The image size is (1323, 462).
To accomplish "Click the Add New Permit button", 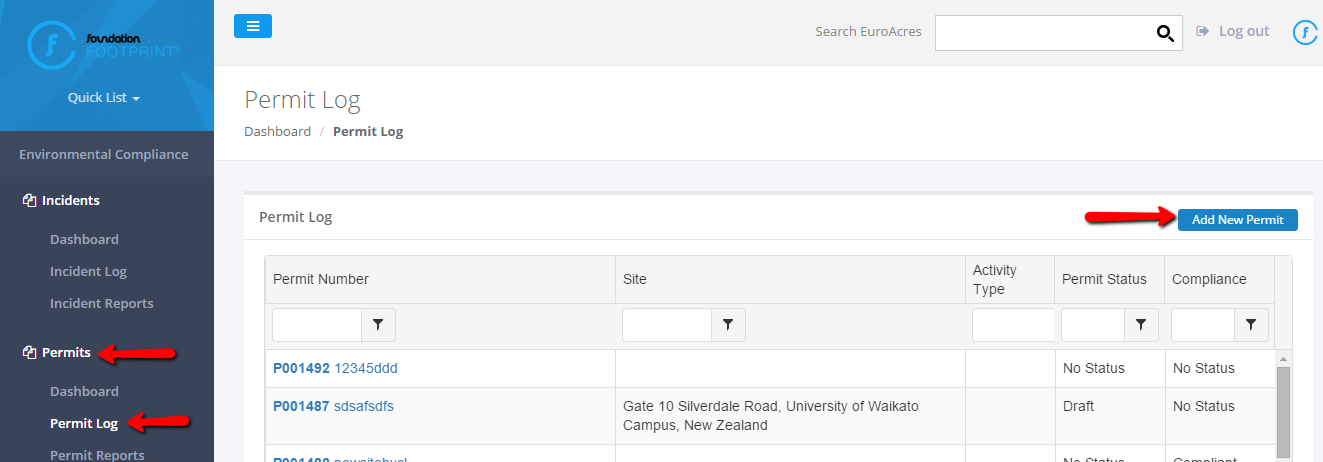I will point(1237,220).
